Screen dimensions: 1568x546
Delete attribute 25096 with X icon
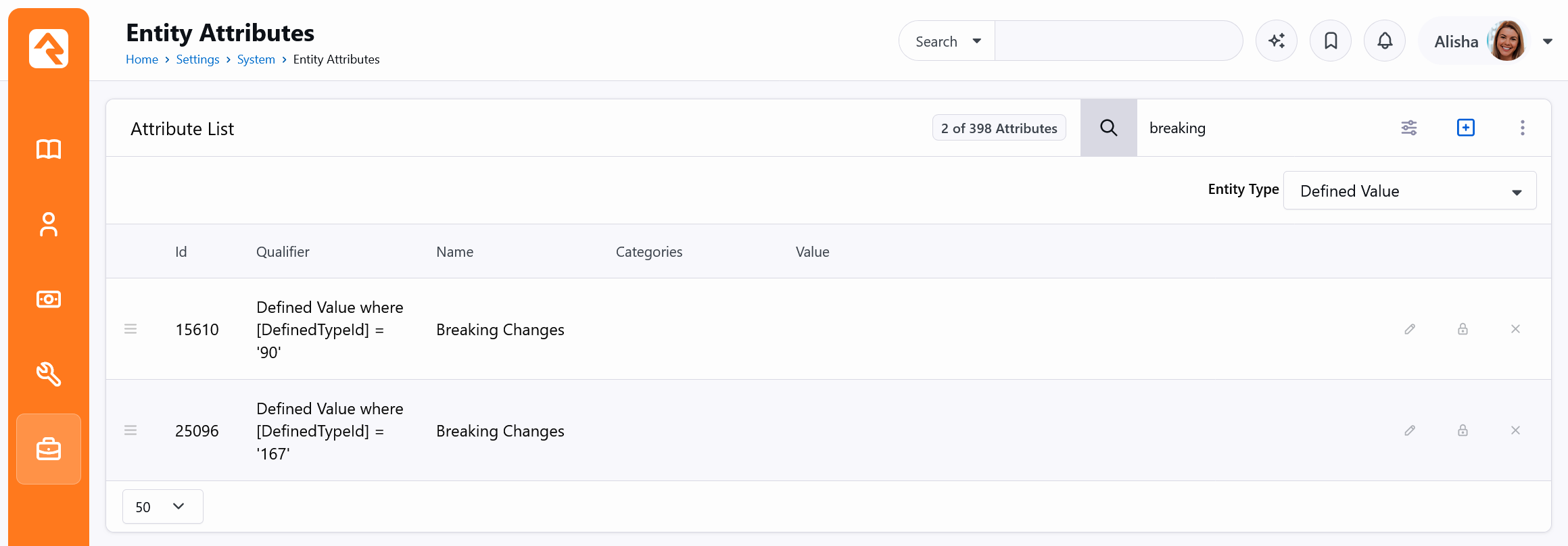(1515, 430)
